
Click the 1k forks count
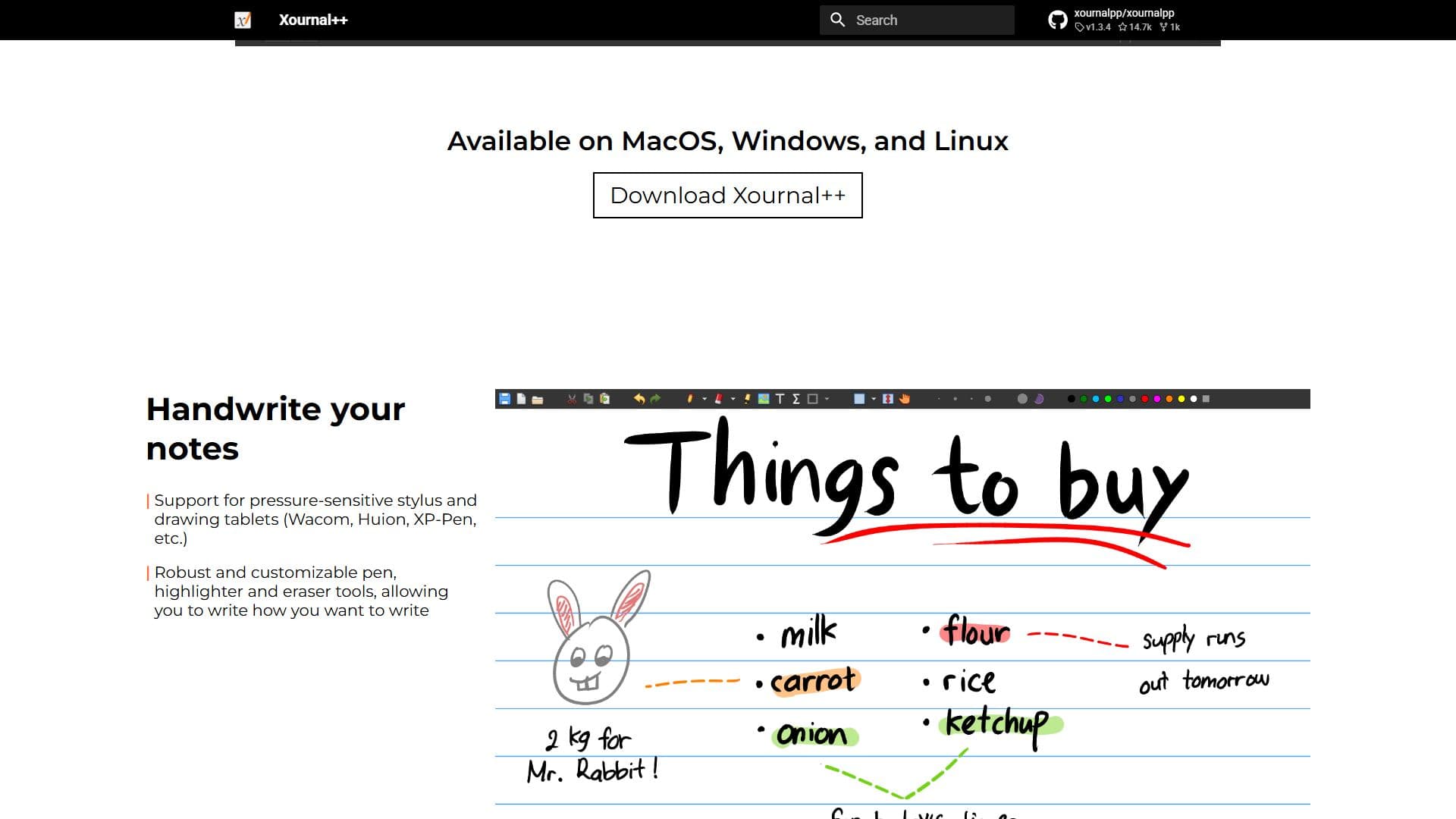coord(1175,27)
